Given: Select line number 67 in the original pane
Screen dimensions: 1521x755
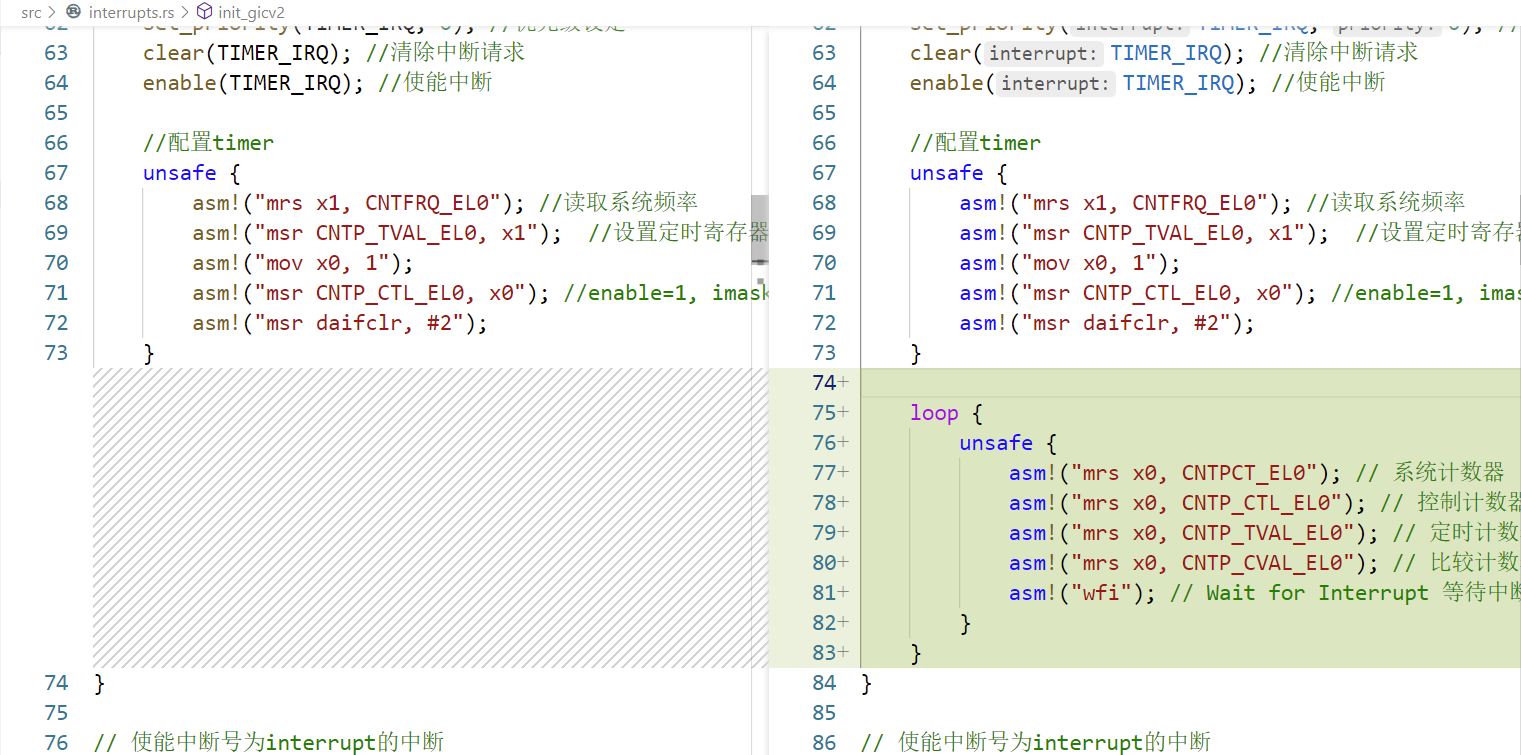Looking at the screenshot, I should [56, 173].
